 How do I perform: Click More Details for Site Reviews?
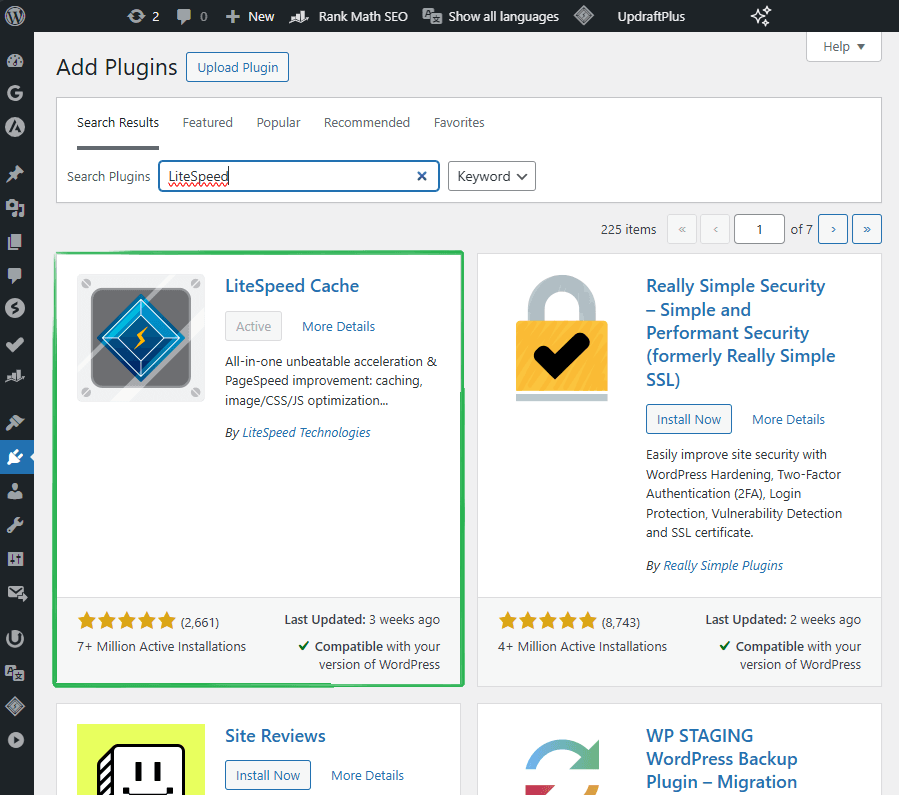point(368,775)
